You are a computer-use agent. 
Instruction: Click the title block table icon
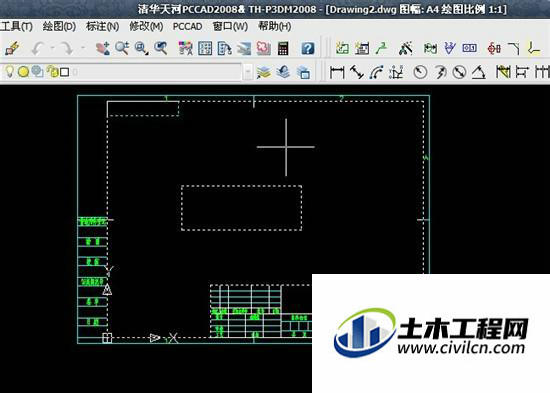coord(362,48)
